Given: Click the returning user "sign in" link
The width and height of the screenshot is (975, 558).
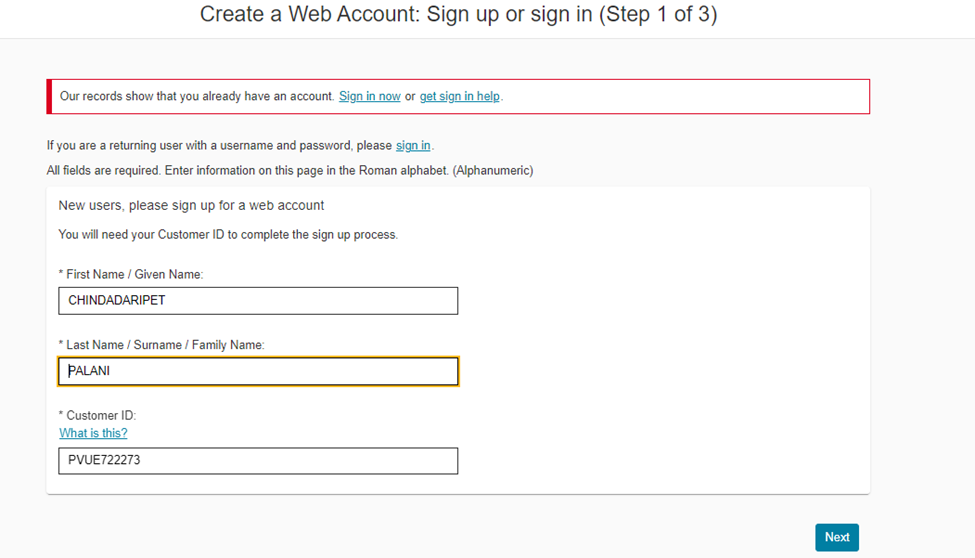Looking at the screenshot, I should coord(413,146).
